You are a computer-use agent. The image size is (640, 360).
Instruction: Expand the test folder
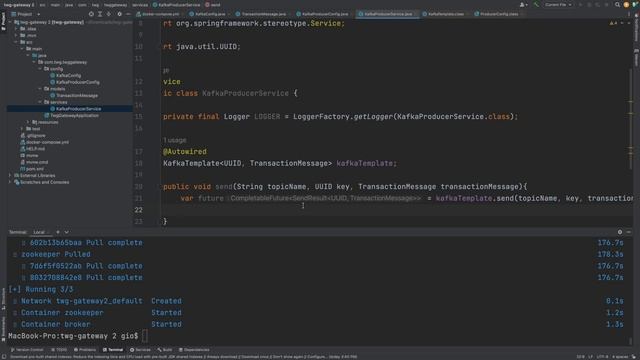pyautogui.click(x=22, y=129)
